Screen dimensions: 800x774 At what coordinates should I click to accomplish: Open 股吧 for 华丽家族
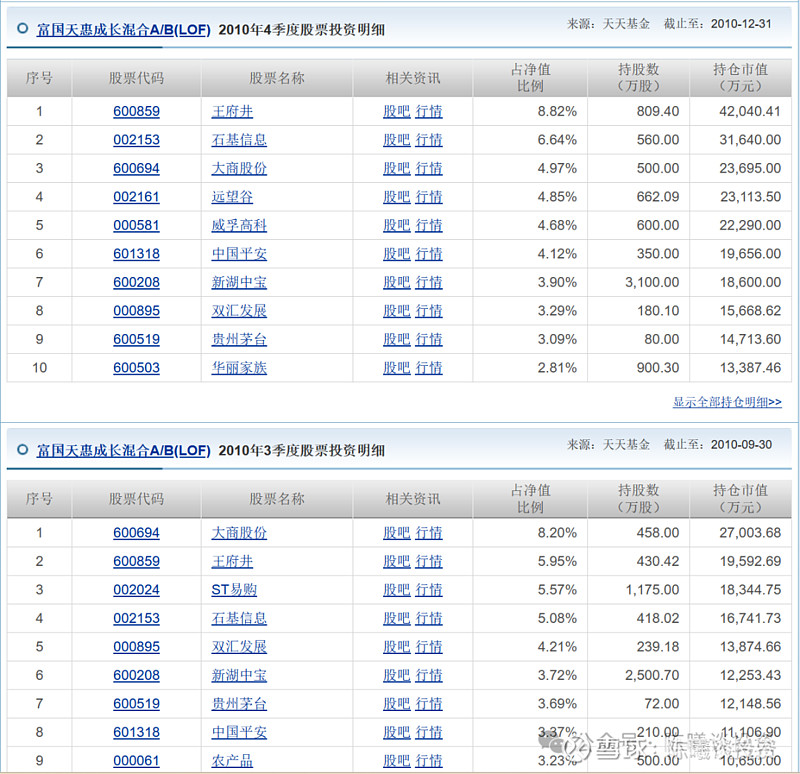point(397,368)
